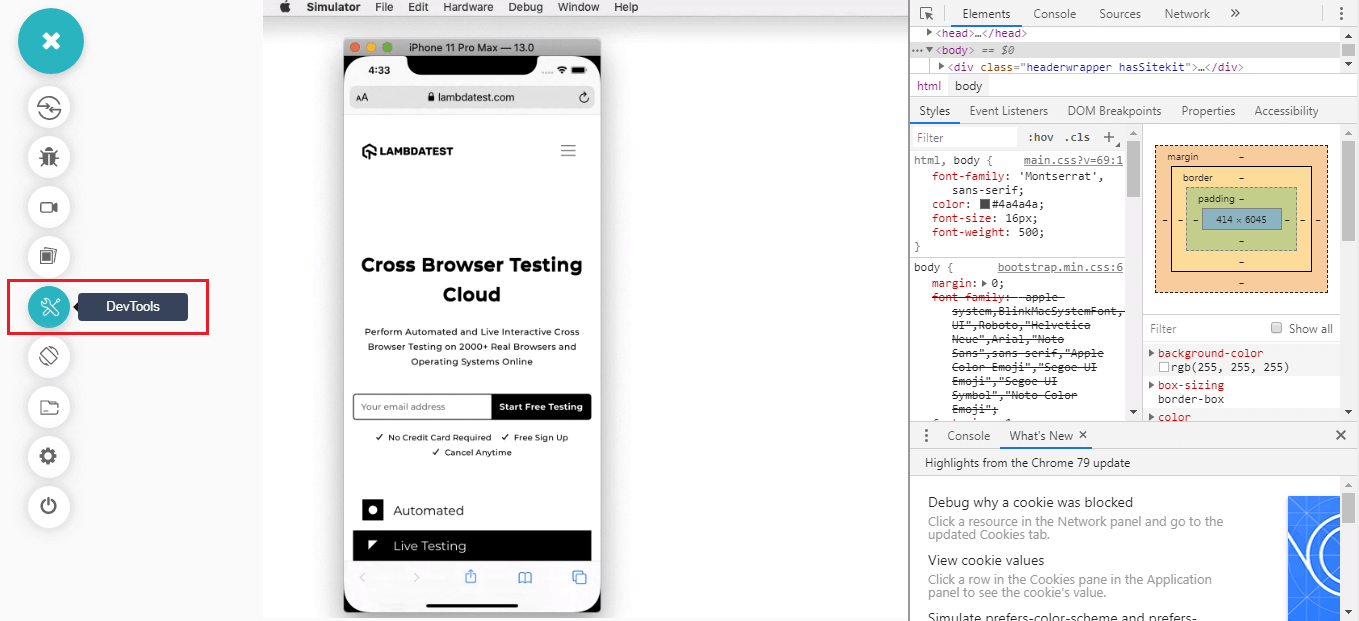This screenshot has width=1359, height=621.
Task: Start the video recorder tool
Action: (x=49, y=207)
